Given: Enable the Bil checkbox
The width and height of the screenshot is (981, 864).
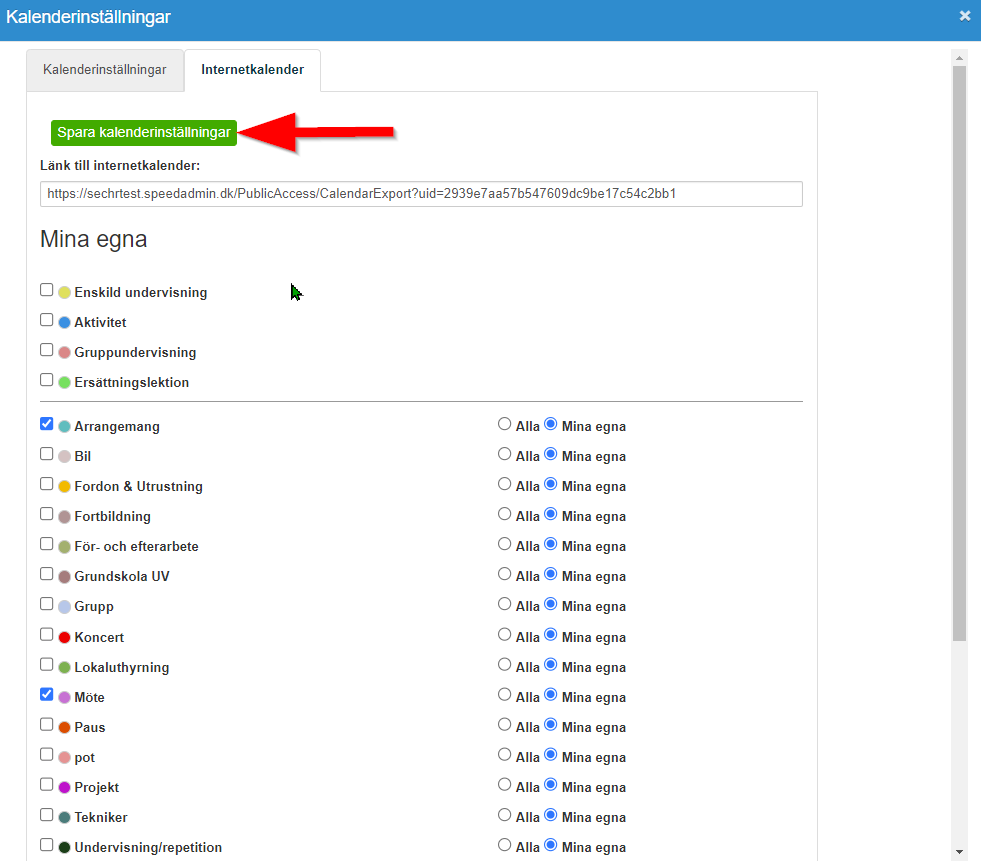Looking at the screenshot, I should coord(46,453).
